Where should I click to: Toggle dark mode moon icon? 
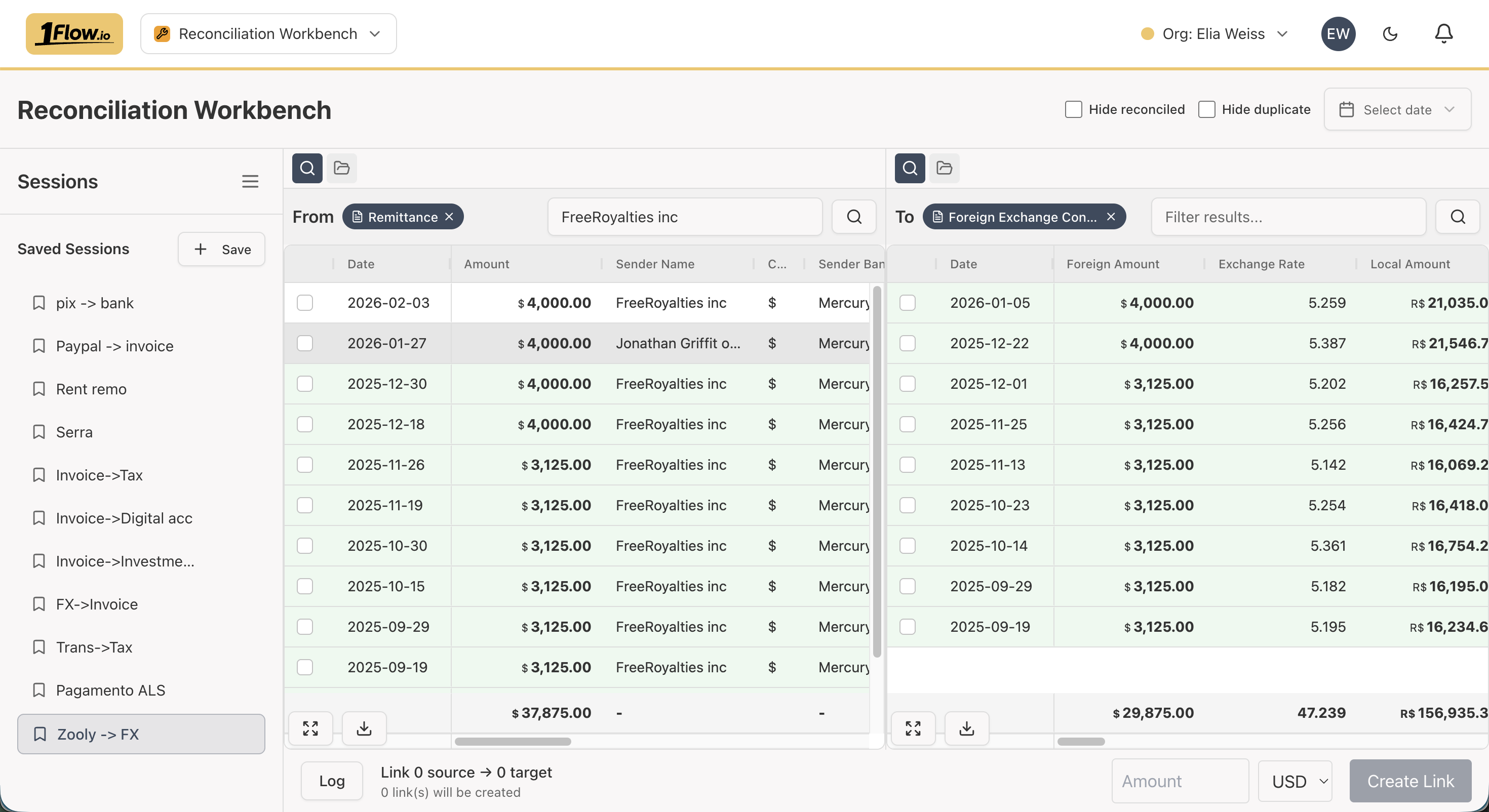tap(1390, 34)
